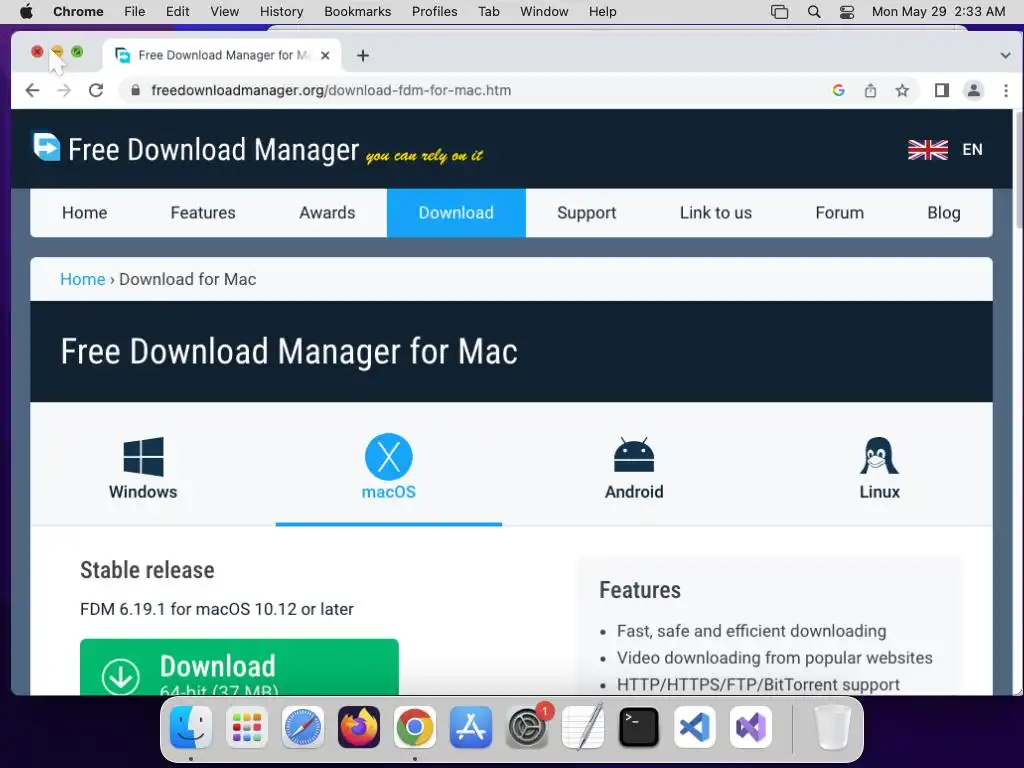The width and height of the screenshot is (1024, 768).
Task: Click the lock icon in address bar
Action: click(135, 91)
